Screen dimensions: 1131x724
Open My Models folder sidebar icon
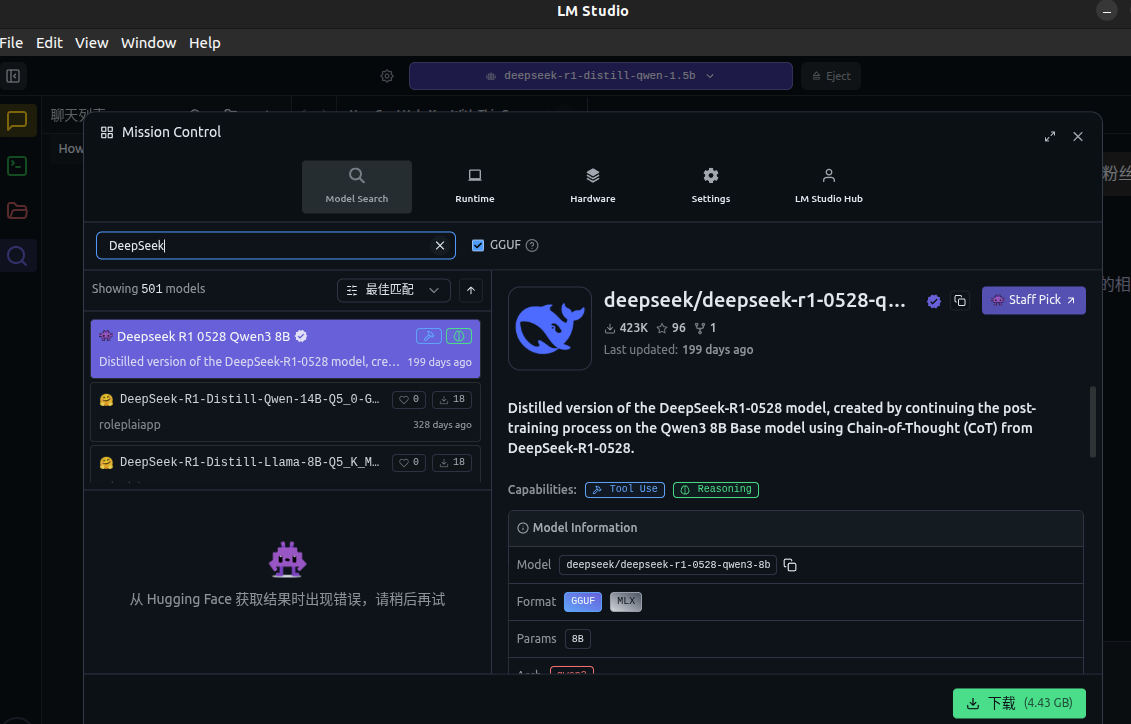[x=17, y=211]
